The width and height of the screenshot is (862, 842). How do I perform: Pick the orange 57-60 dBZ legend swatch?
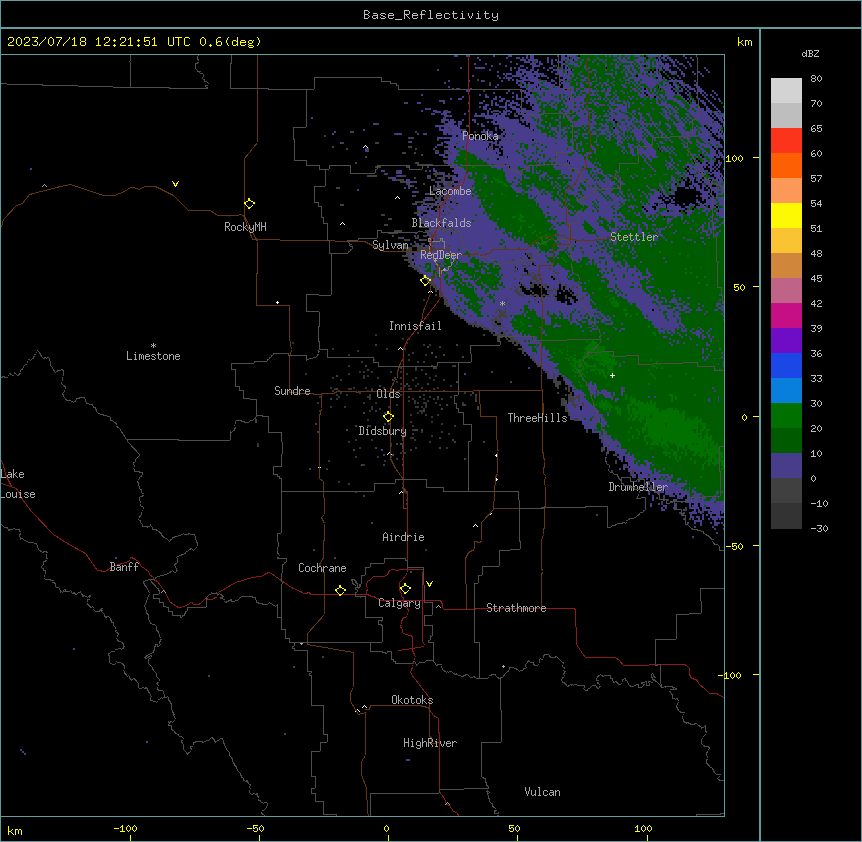coord(786,166)
